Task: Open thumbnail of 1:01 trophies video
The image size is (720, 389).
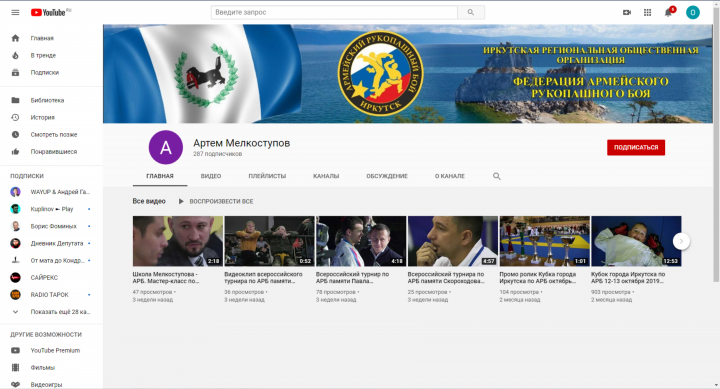Action: pos(545,241)
